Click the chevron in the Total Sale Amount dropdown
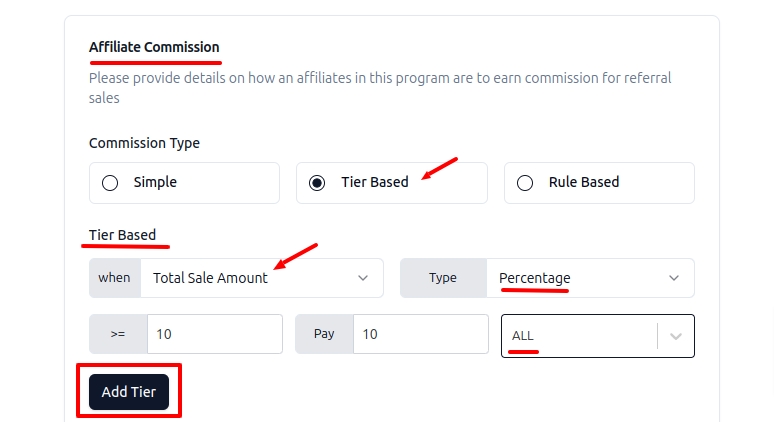The image size is (774, 422). [x=363, y=278]
